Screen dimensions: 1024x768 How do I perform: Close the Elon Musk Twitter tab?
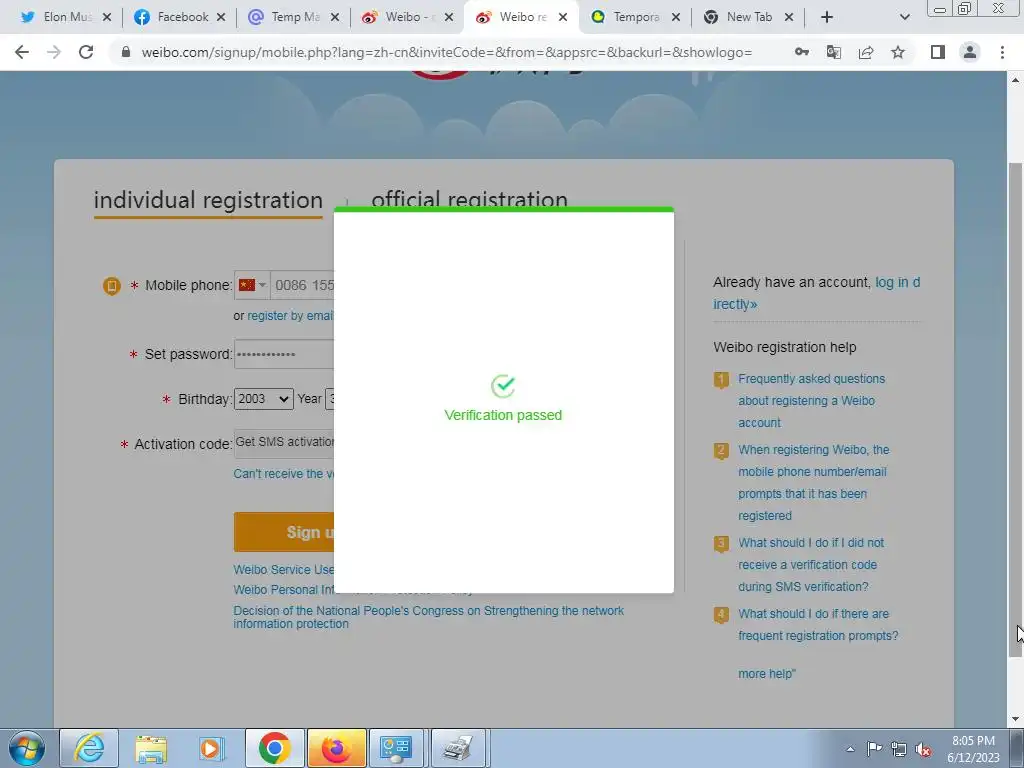(107, 17)
